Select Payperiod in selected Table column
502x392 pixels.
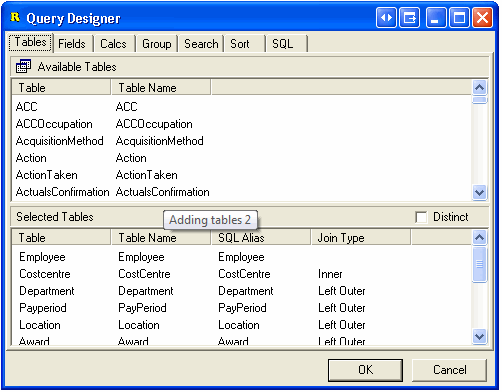(x=43, y=308)
